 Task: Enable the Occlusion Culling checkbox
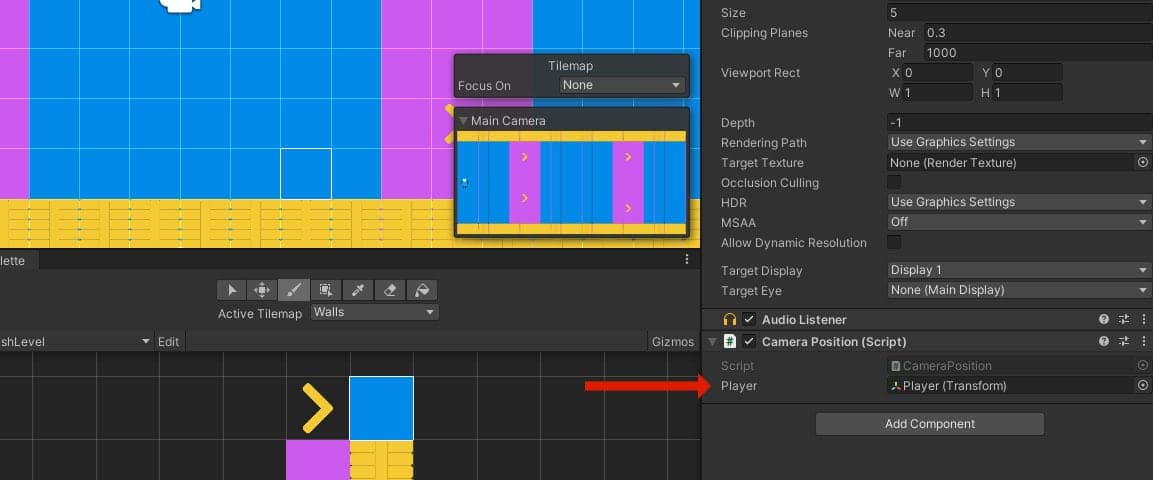pos(894,182)
